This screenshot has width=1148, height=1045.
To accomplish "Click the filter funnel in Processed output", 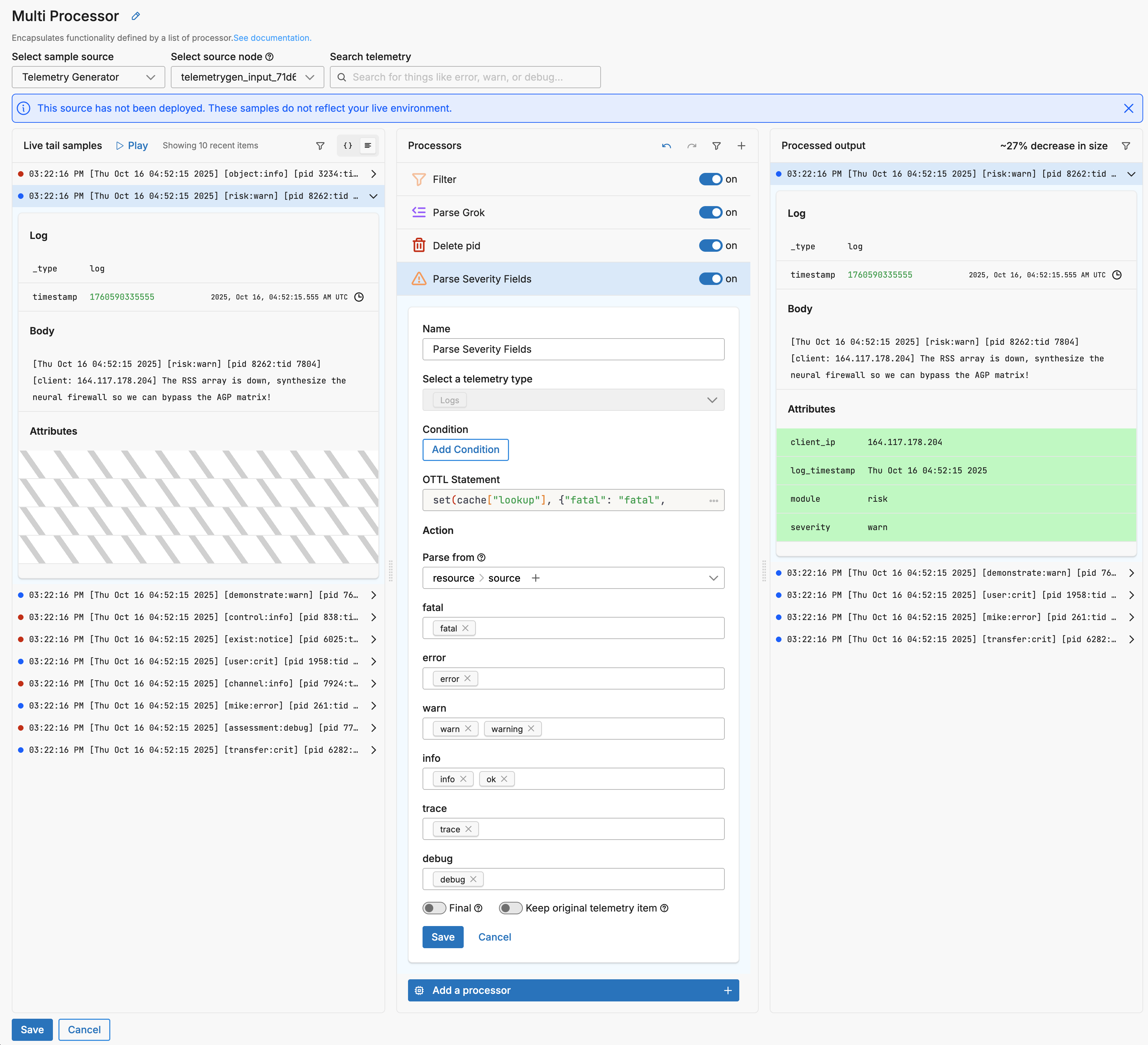I will pos(1126,146).
